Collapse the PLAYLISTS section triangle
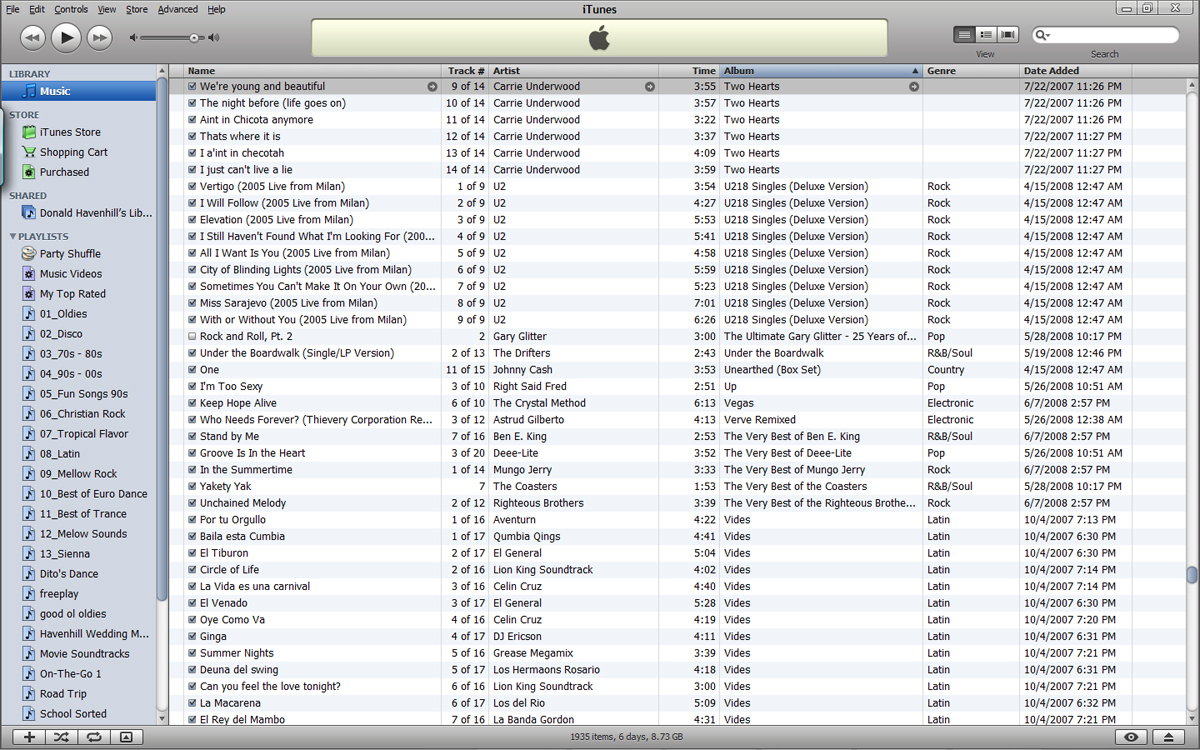Viewport: 1200px width, 750px height. 13,237
